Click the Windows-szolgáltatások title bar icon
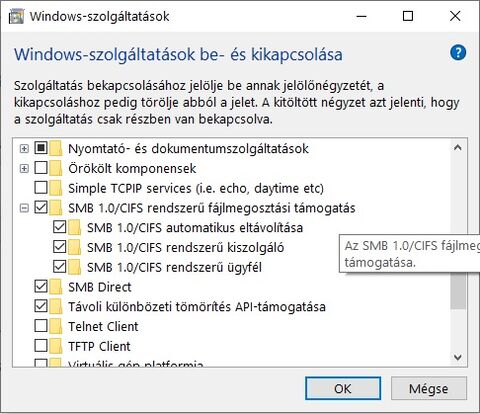This screenshot has height=414, width=480. click(16, 17)
